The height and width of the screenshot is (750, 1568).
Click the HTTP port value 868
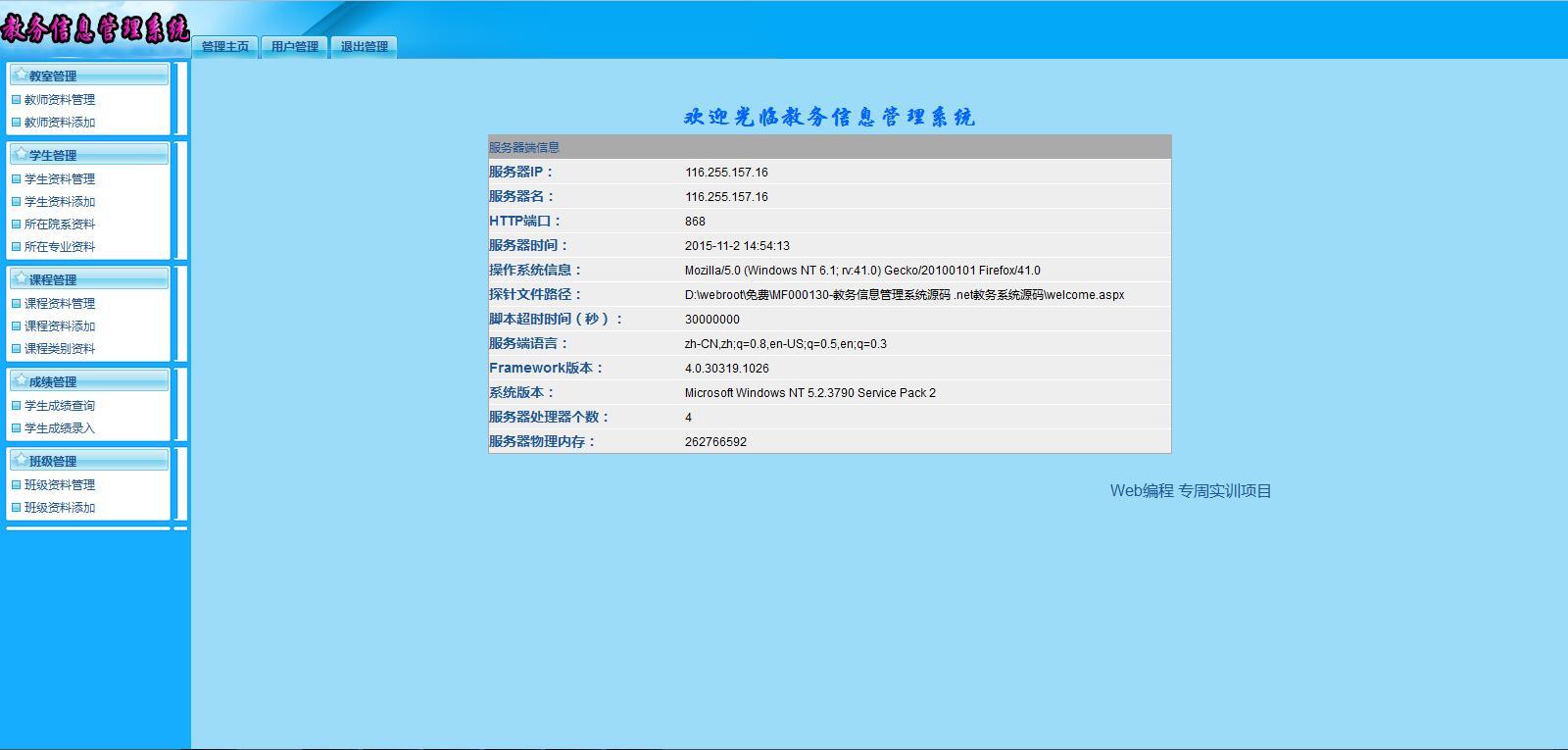click(695, 222)
